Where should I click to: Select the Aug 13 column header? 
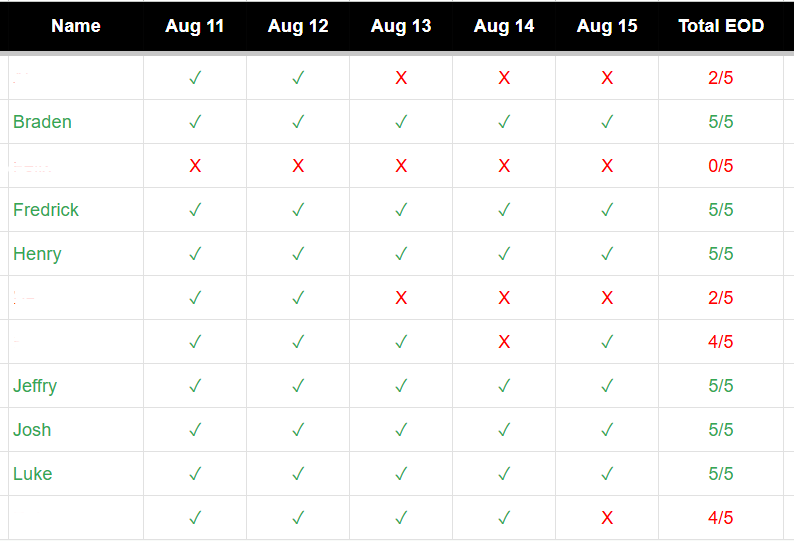[x=401, y=26]
